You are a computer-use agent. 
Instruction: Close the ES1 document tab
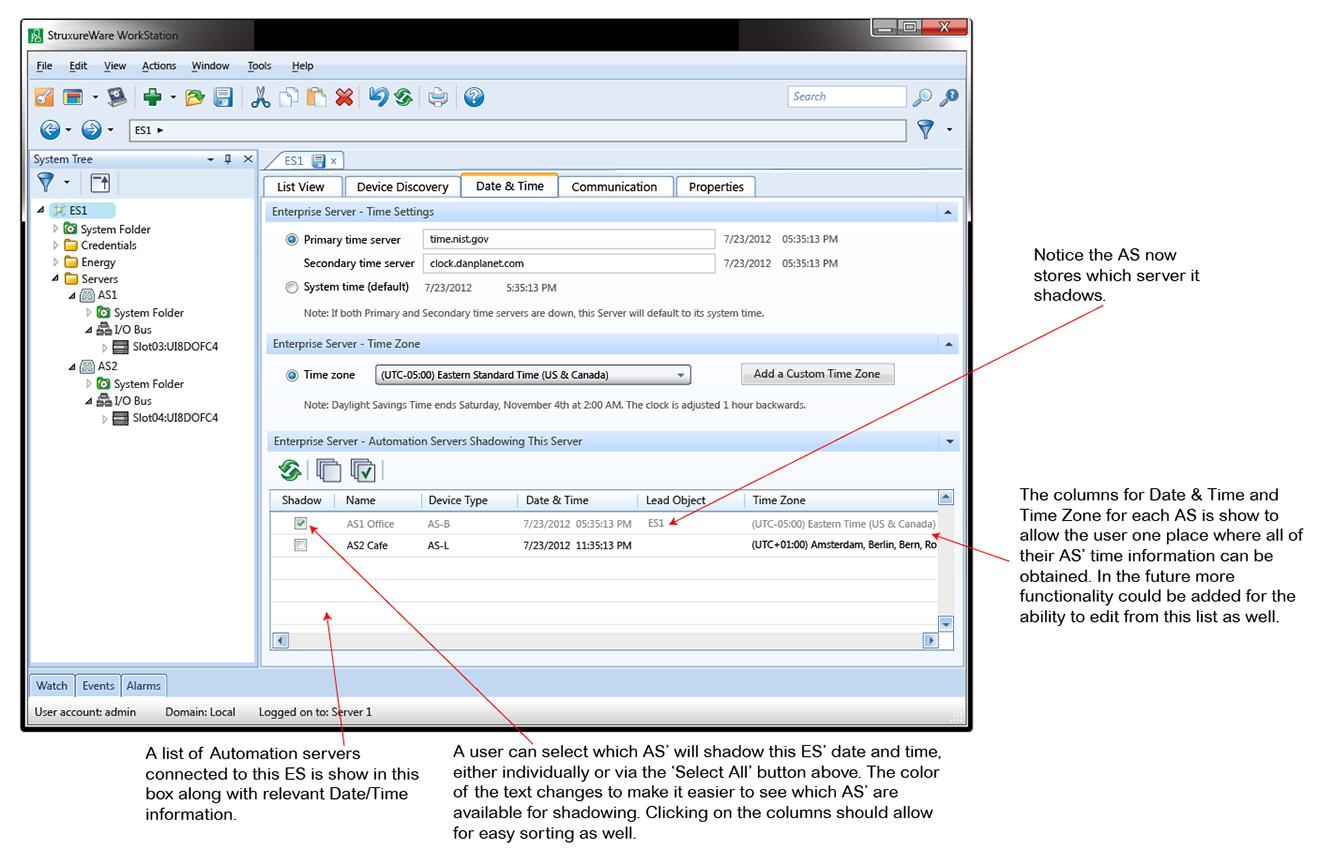[x=334, y=161]
